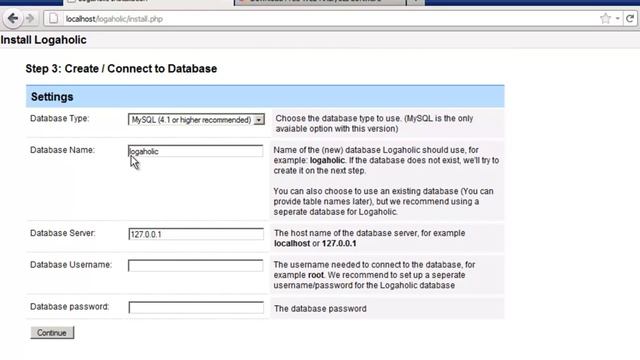The width and height of the screenshot is (640, 360).
Task: Click the Database Name: label
Action: pos(62,150)
